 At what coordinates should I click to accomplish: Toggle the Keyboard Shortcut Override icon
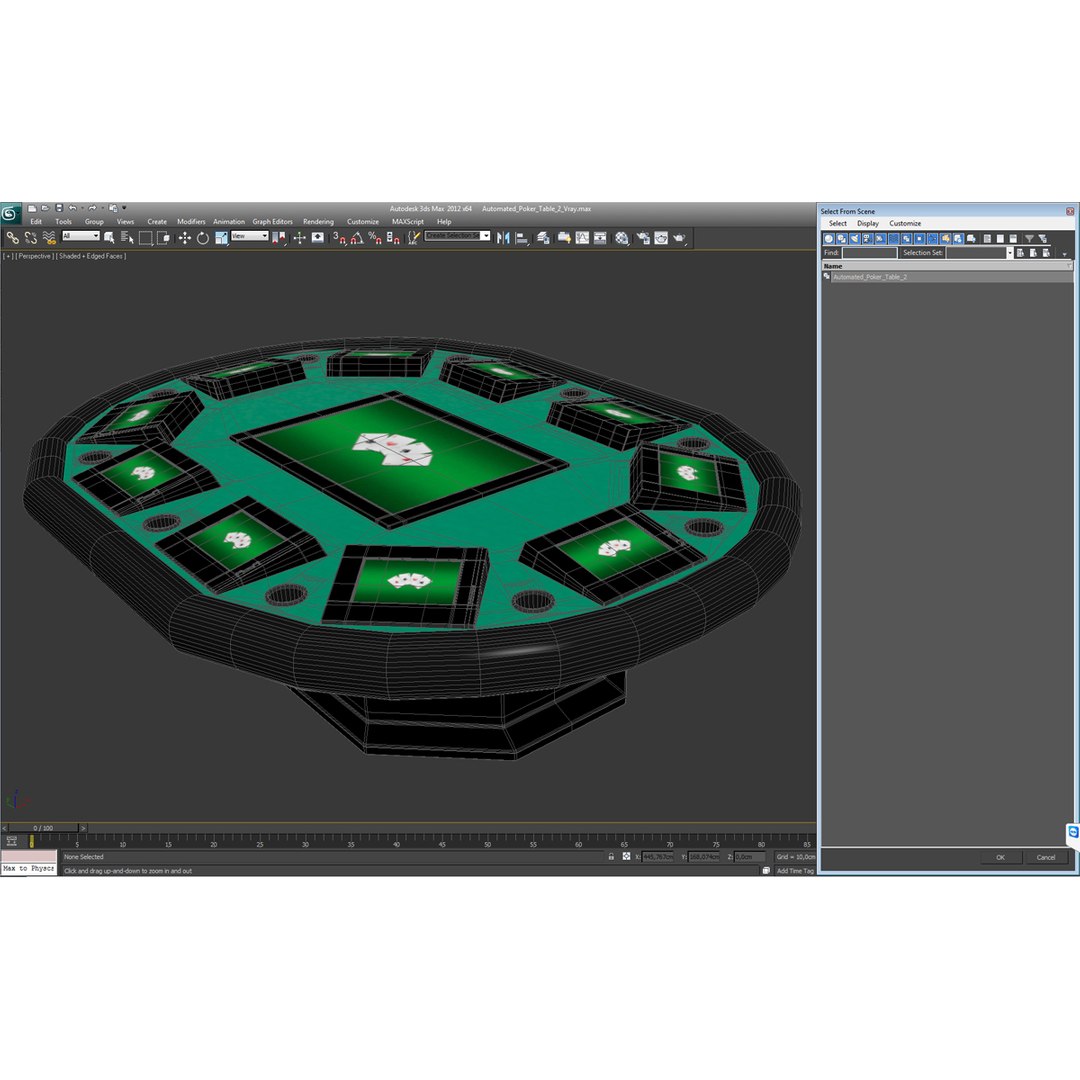point(318,238)
